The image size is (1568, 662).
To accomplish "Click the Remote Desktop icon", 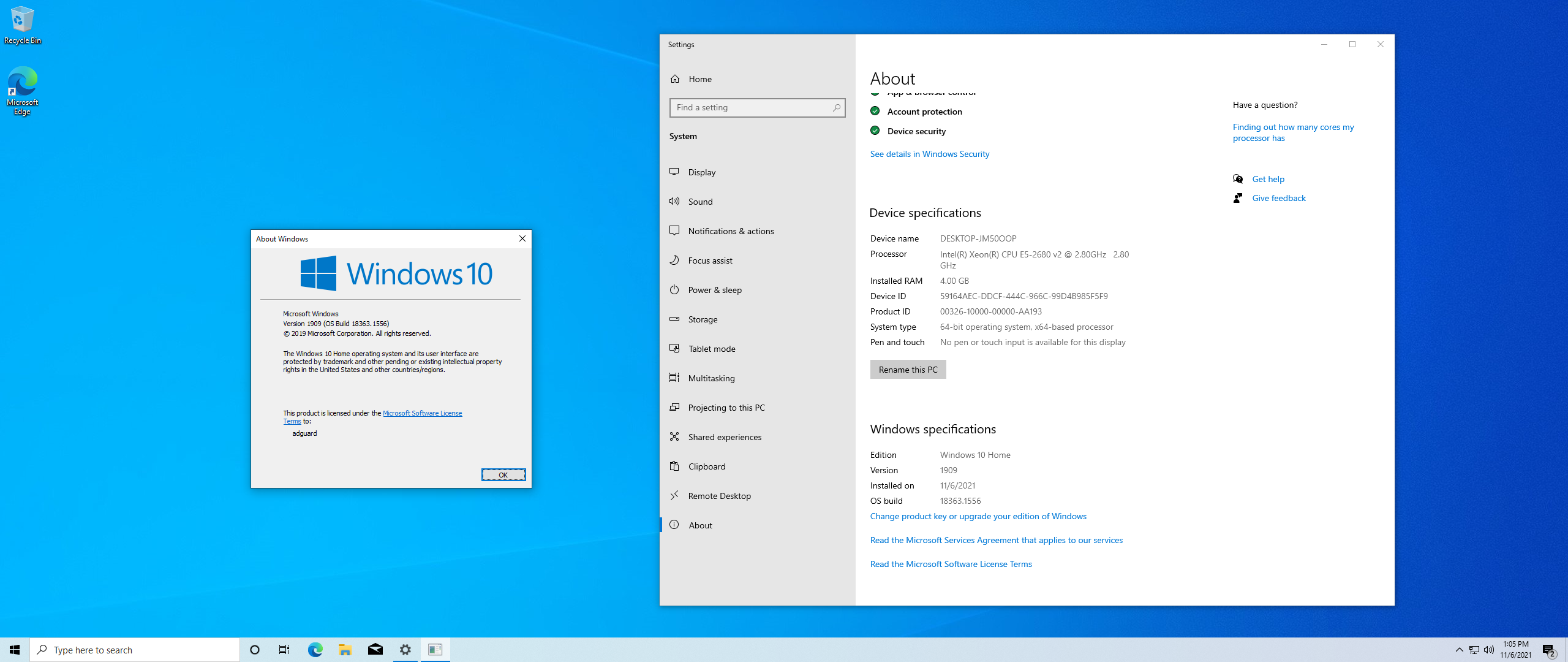I will [674, 495].
